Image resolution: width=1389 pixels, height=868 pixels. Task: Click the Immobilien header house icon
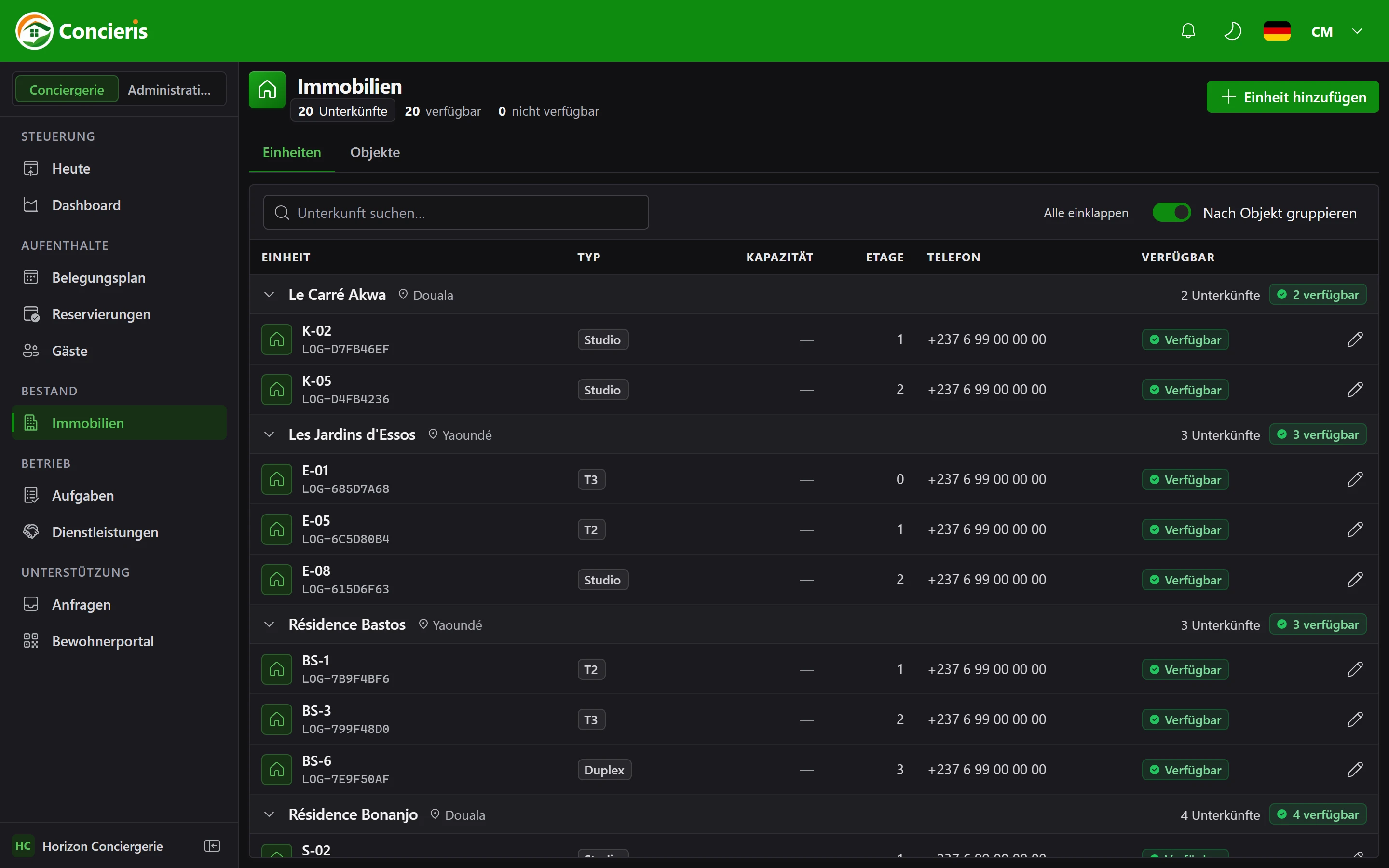(x=267, y=90)
